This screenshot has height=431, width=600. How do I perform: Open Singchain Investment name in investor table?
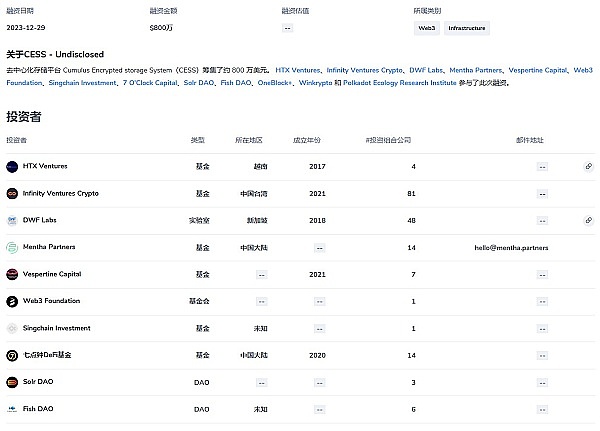(57, 328)
